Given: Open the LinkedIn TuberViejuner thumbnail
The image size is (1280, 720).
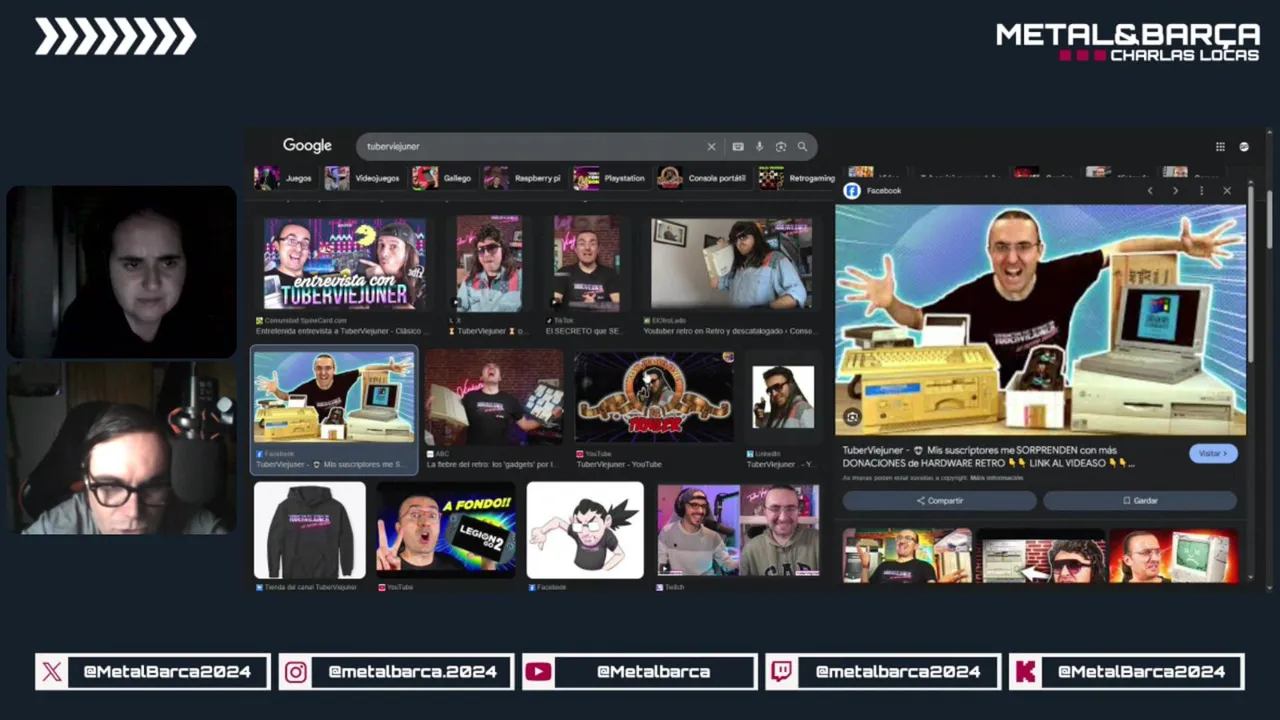Looking at the screenshot, I should pos(783,397).
